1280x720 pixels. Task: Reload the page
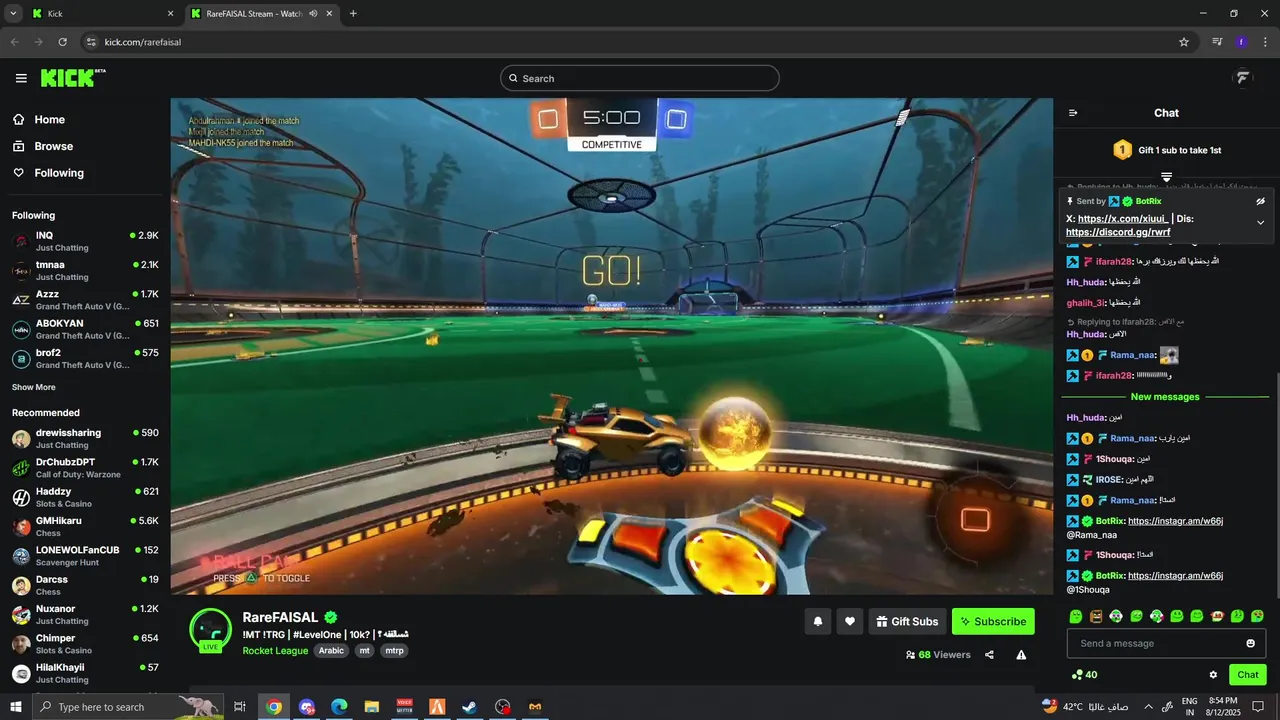pyautogui.click(x=62, y=42)
